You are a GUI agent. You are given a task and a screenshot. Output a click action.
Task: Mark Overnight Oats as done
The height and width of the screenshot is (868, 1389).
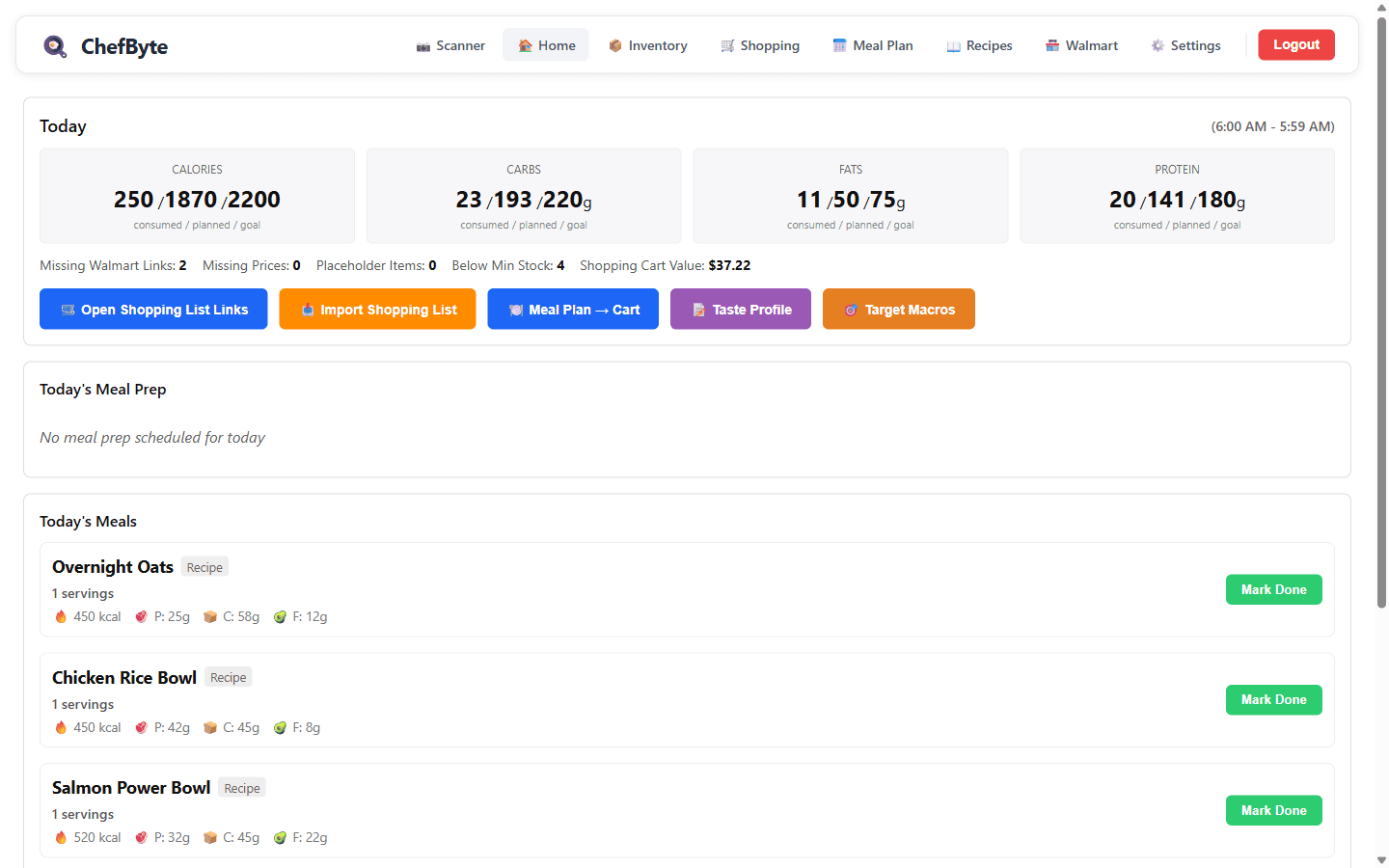coord(1273,589)
